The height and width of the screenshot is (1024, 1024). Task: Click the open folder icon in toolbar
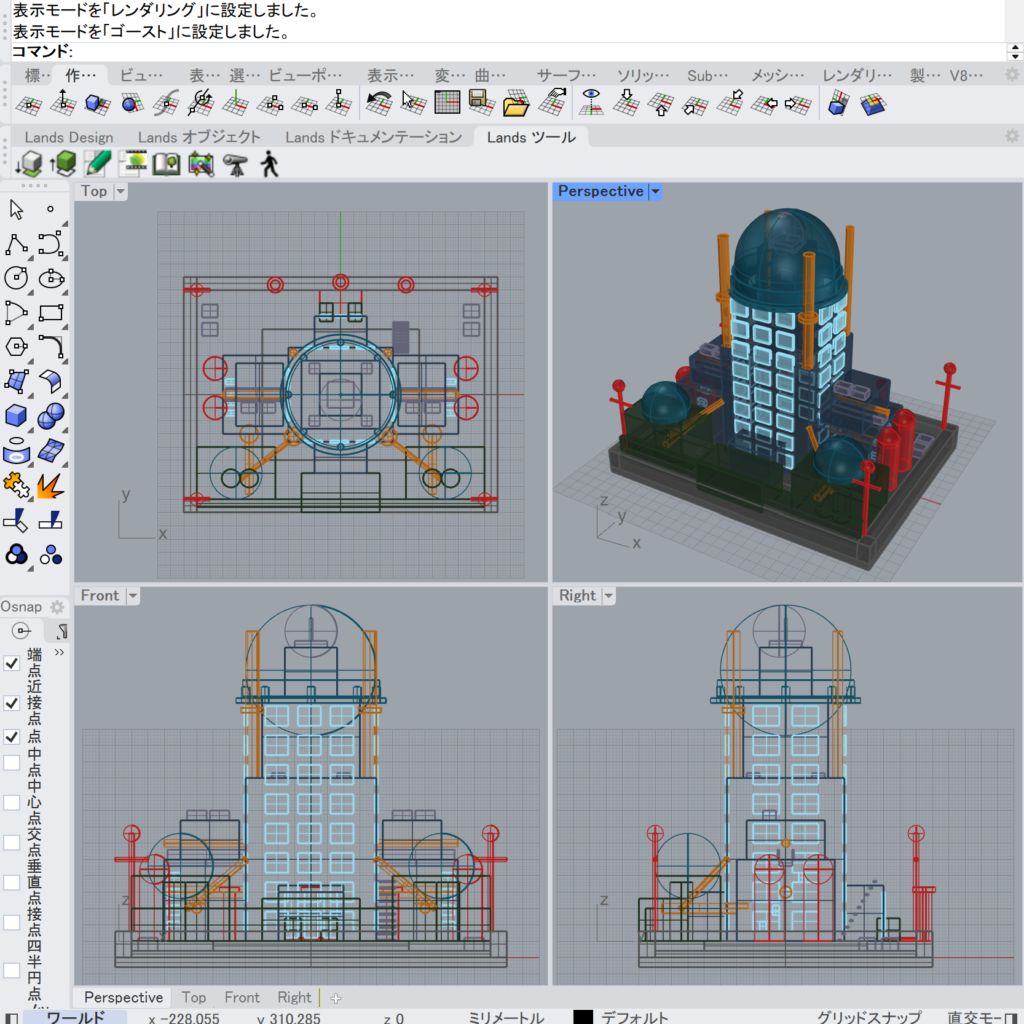515,102
